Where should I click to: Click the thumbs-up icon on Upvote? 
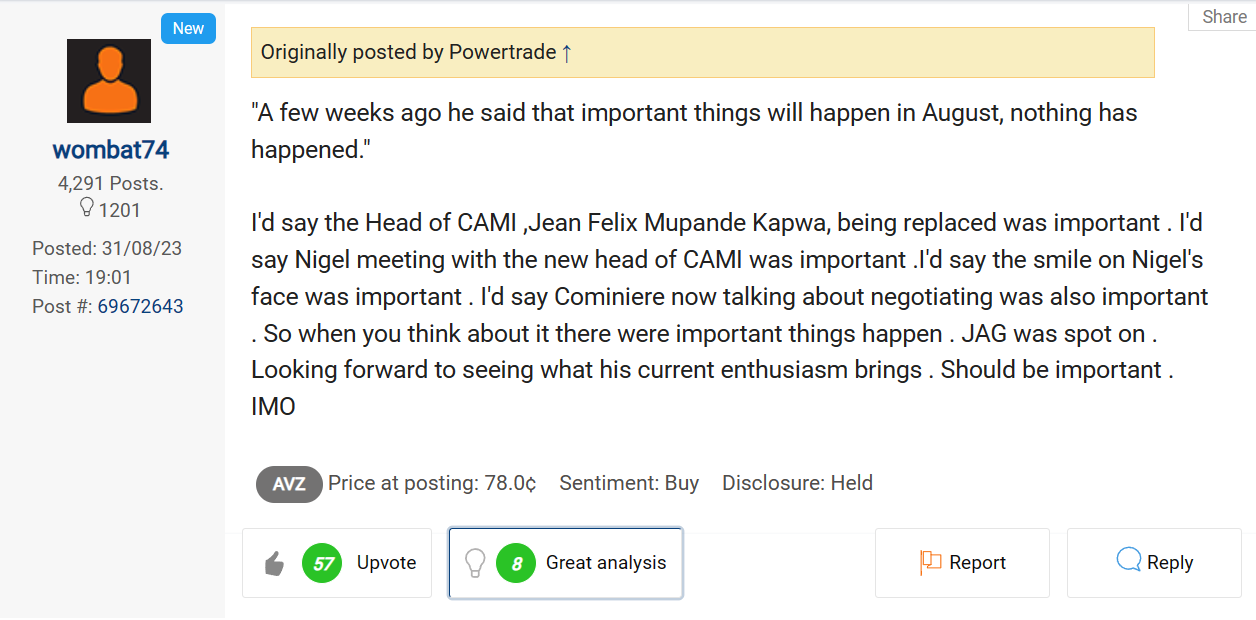[x=275, y=564]
